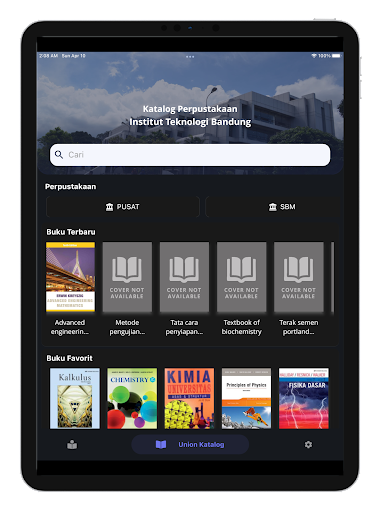Click the Perpustakaan section heading
The width and height of the screenshot is (380, 512).
[70, 187]
